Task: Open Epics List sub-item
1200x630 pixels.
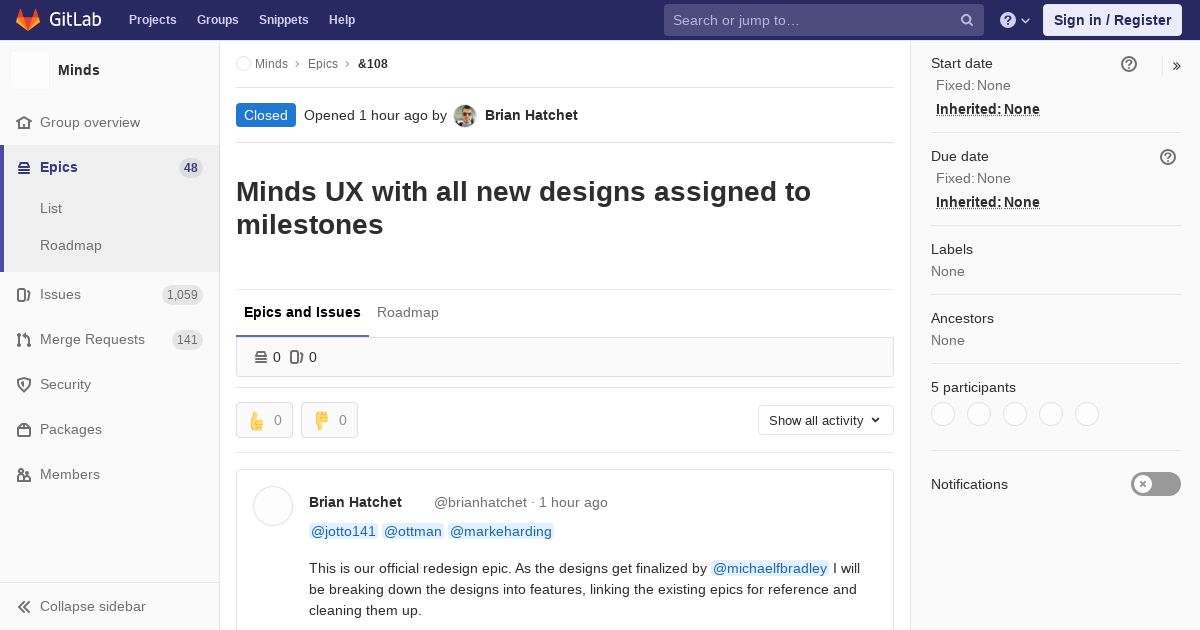Action: [x=51, y=208]
